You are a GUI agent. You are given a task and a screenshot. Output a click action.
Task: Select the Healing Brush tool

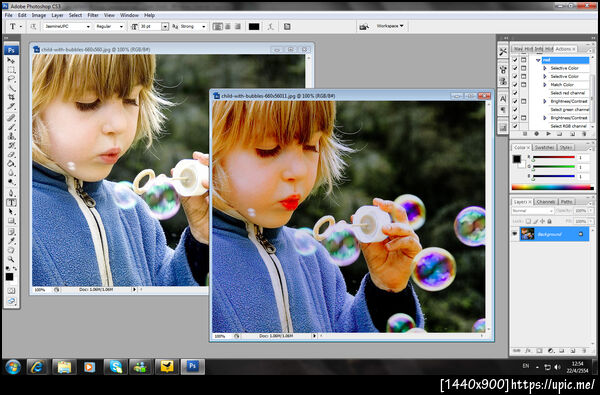[x=11, y=118]
